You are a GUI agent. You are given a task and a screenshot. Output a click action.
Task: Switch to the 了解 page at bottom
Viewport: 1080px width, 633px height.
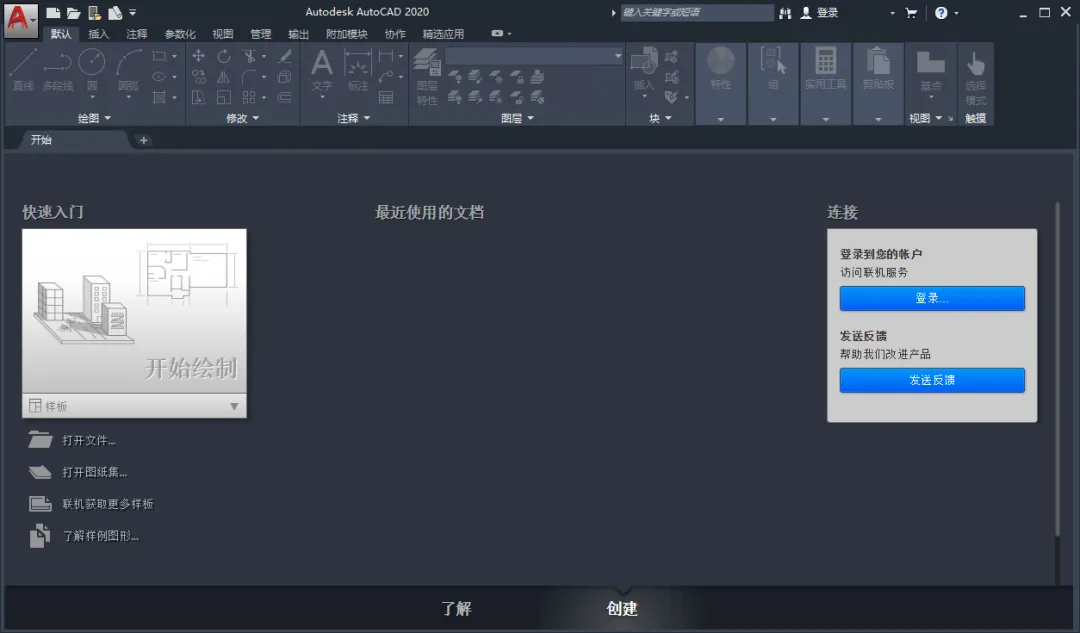click(x=456, y=609)
